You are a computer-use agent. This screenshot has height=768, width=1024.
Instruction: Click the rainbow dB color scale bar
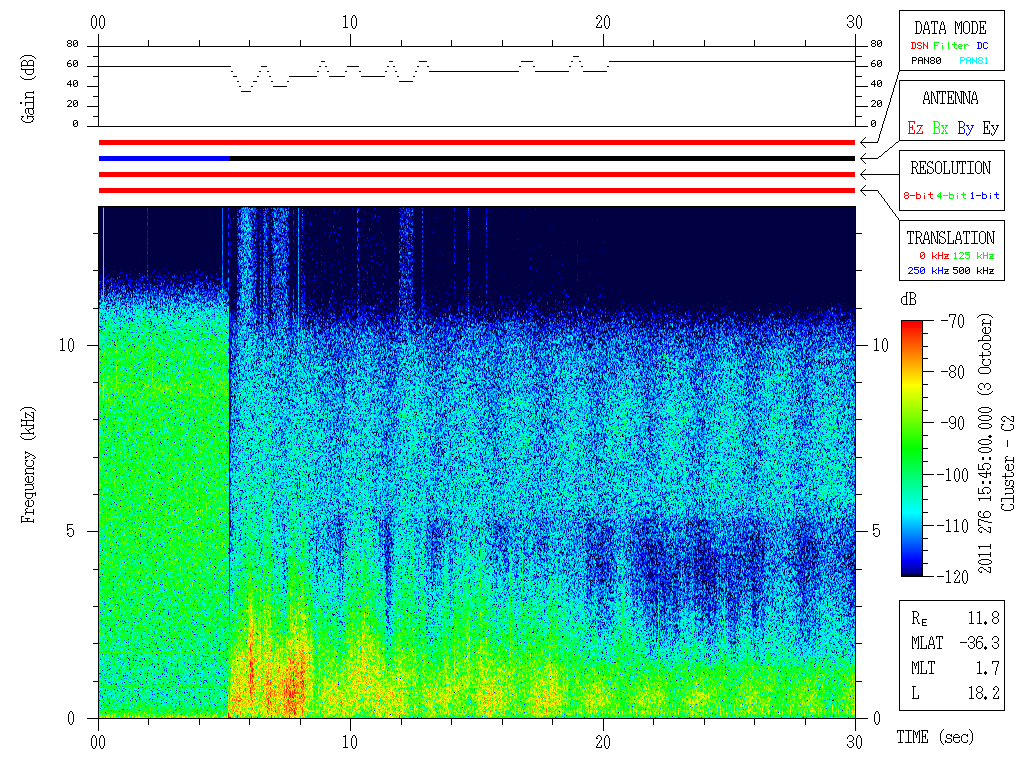912,448
